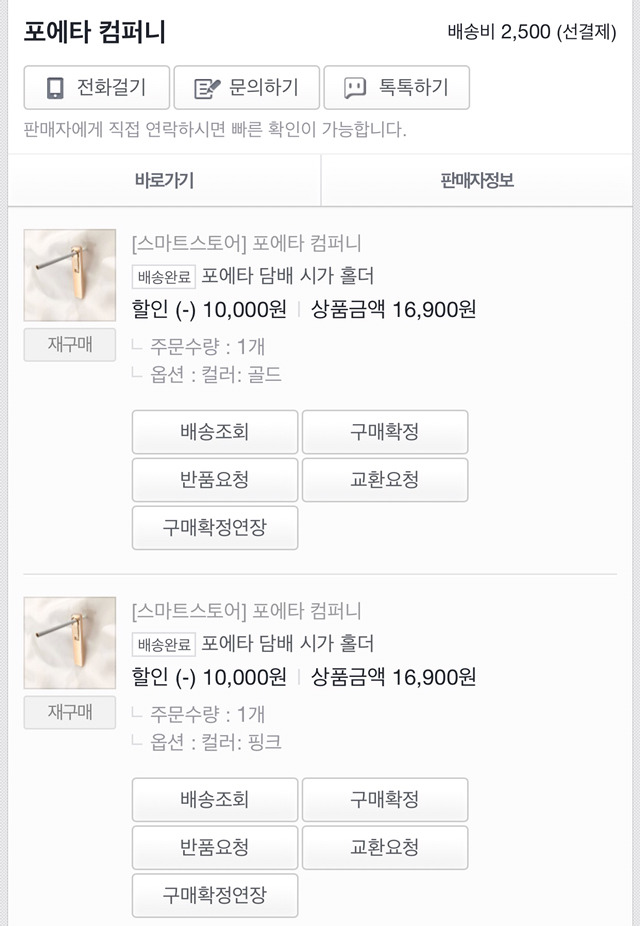This screenshot has height=926, width=640.
Task: Track delivery with 배송조회 for pink item
Action: [x=215, y=800]
